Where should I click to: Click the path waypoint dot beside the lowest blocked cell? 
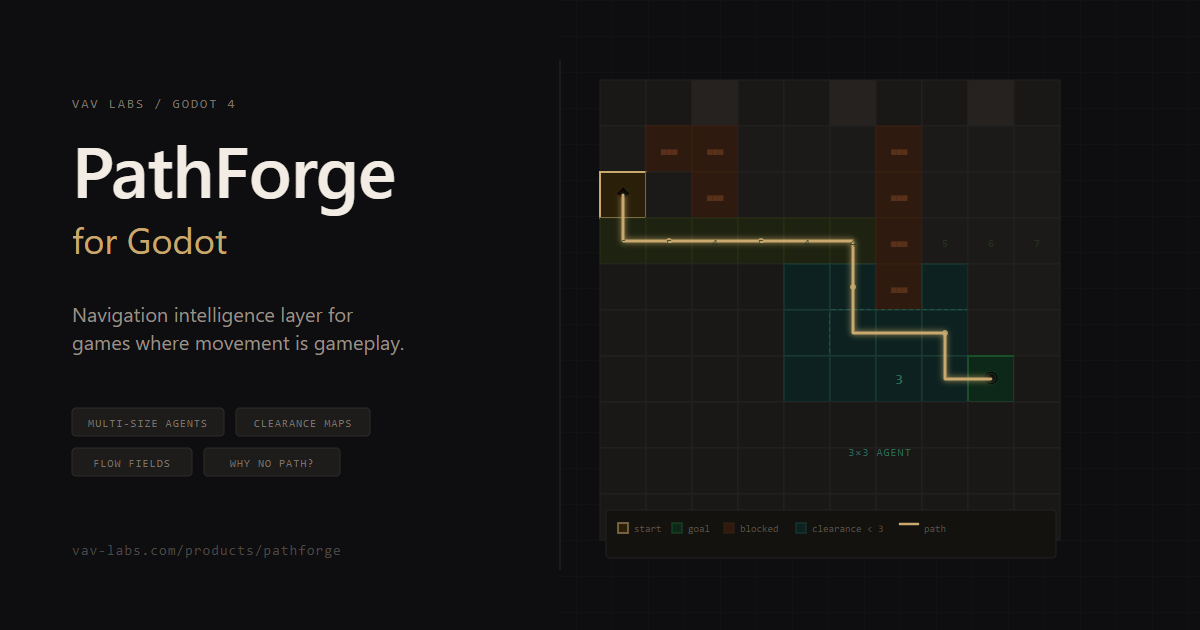coord(853,287)
